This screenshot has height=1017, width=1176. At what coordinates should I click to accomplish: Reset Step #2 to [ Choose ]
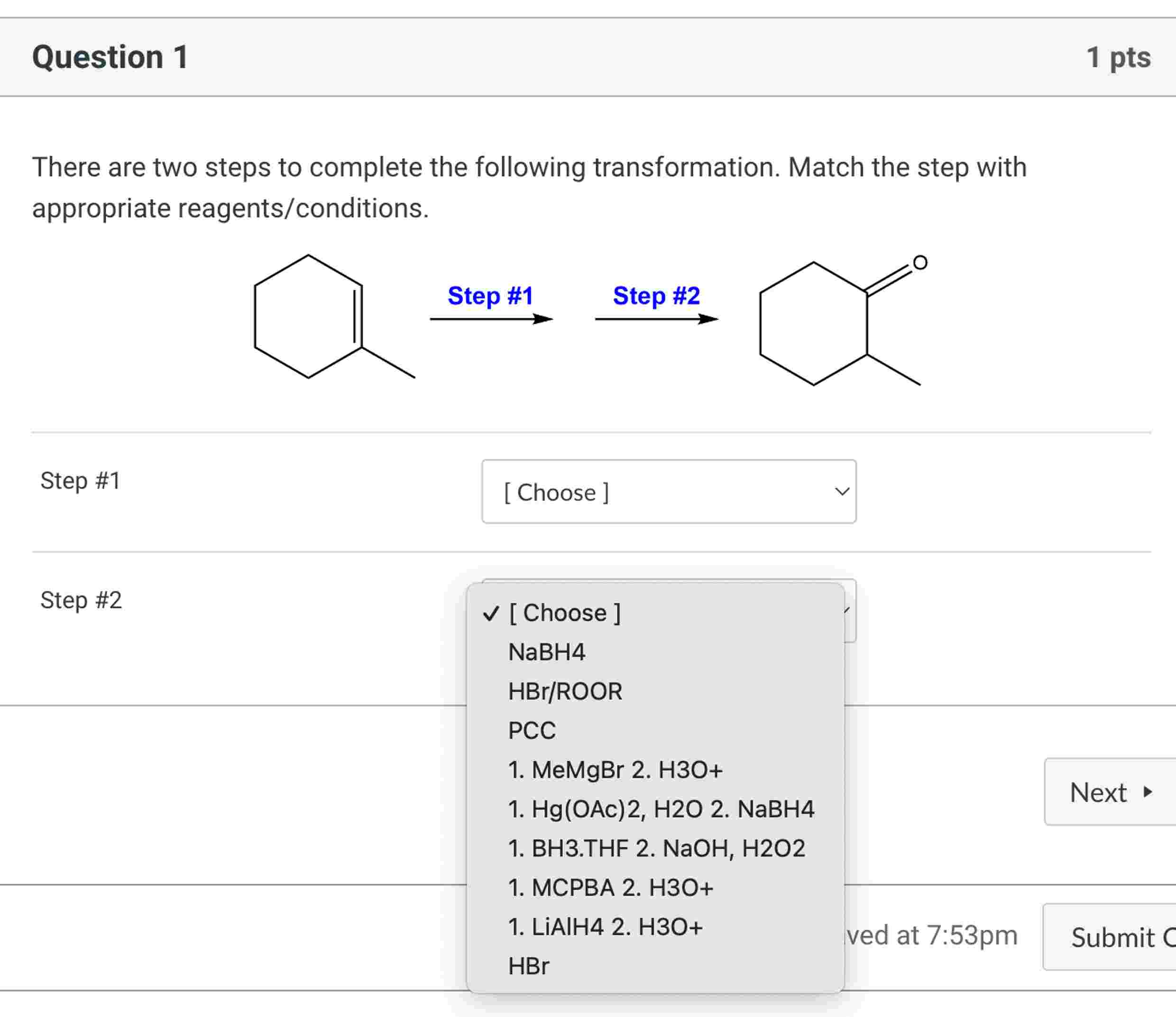[x=565, y=613]
